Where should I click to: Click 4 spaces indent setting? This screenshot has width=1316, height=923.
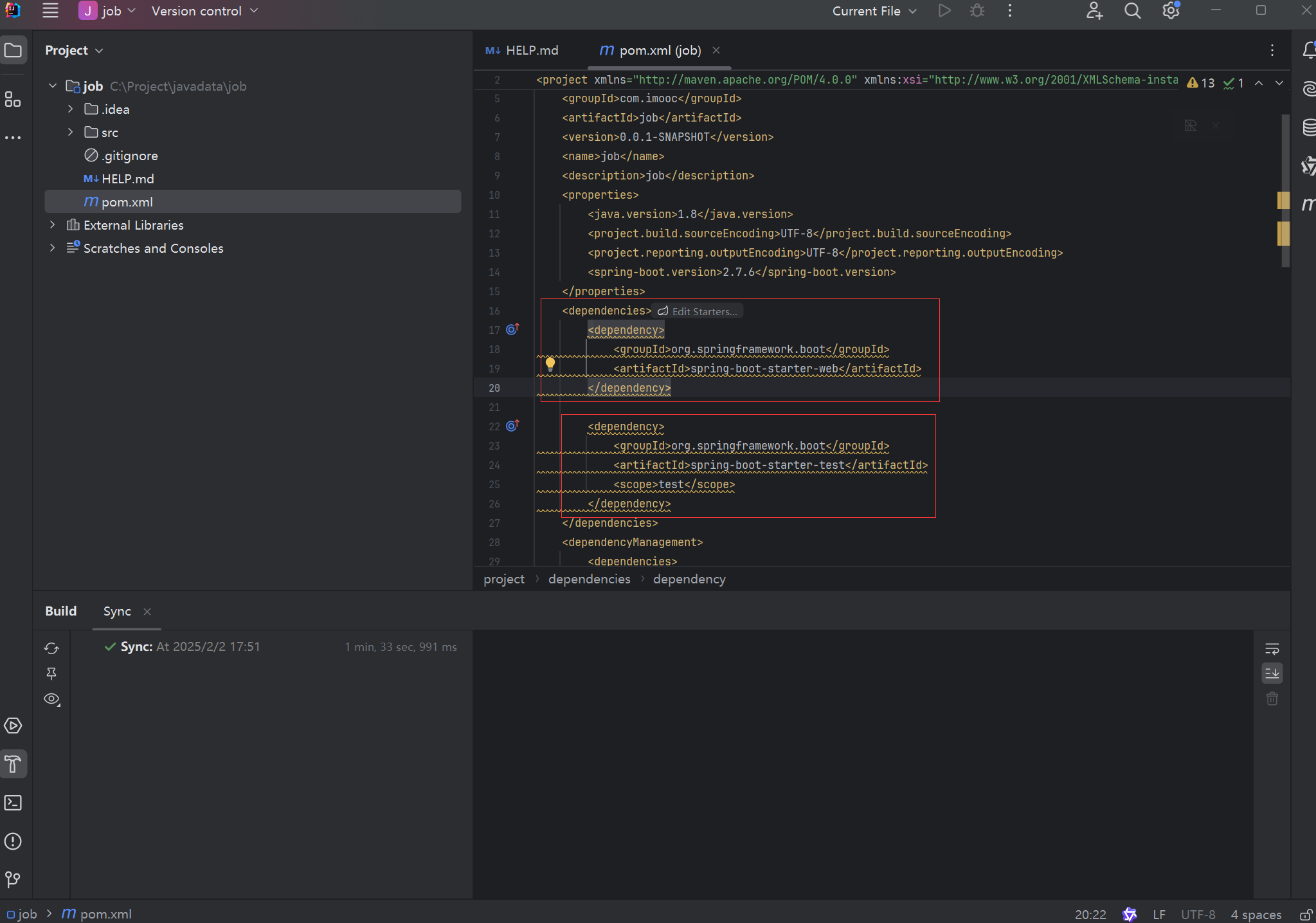tap(1256, 914)
